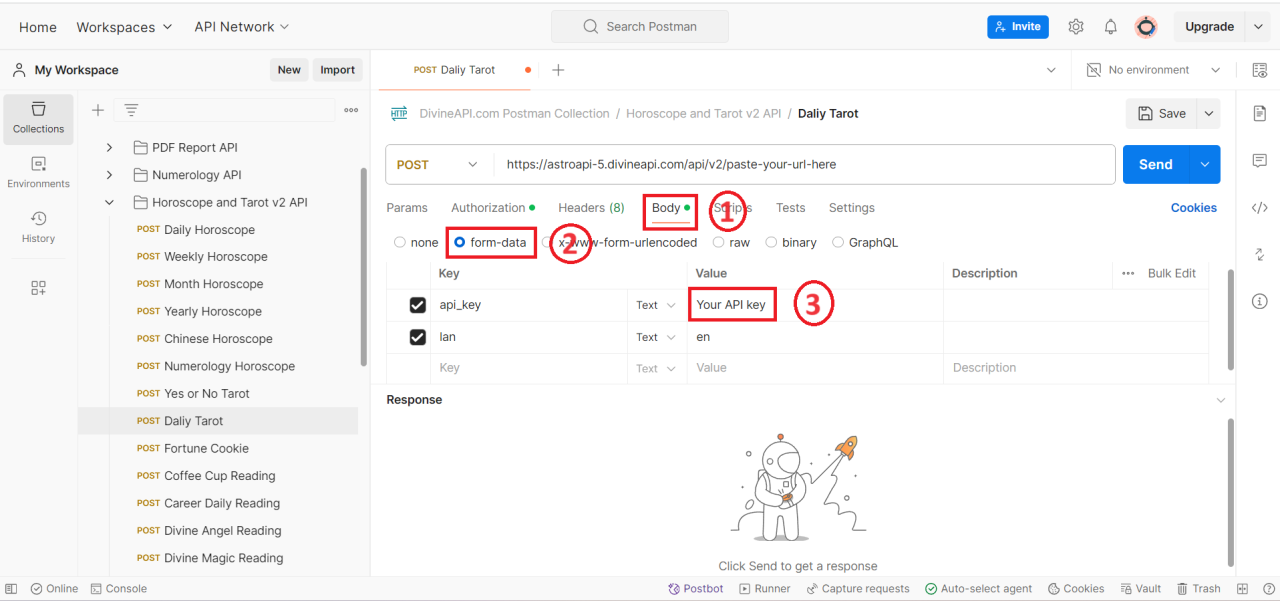Open the Environments sidebar panel
This screenshot has height=601, width=1280.
pyautogui.click(x=38, y=173)
